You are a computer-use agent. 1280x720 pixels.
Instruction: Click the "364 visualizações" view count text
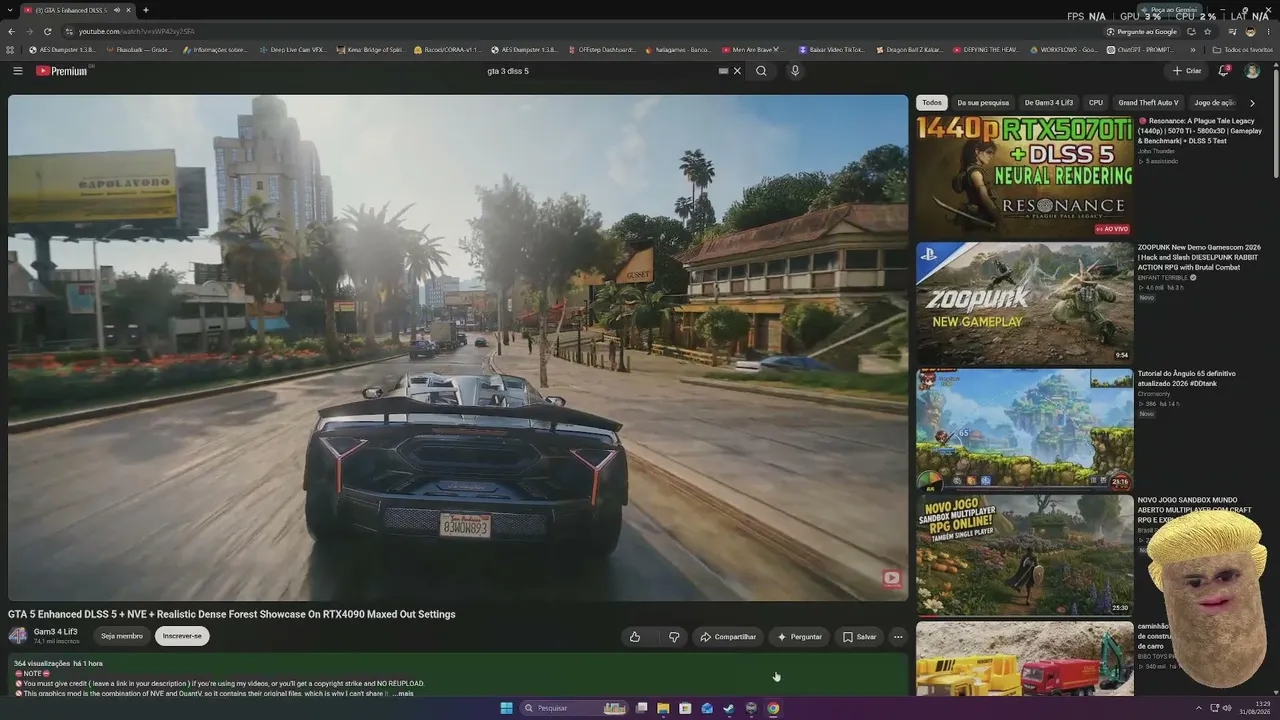(42, 663)
